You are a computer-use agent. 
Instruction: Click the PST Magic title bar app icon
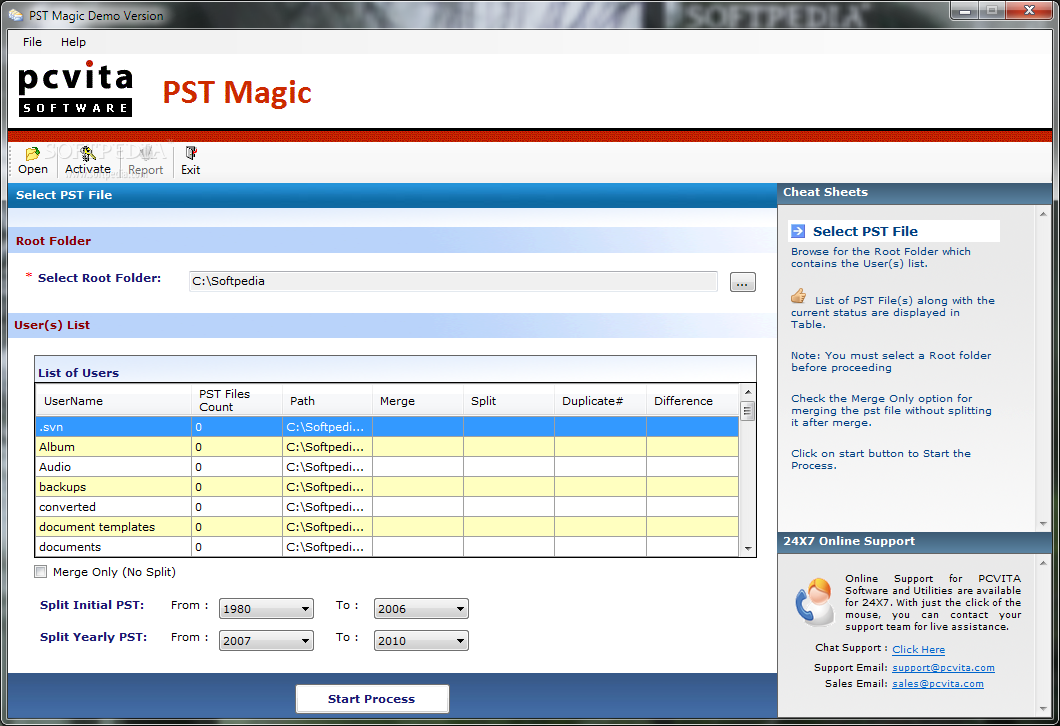coord(15,15)
